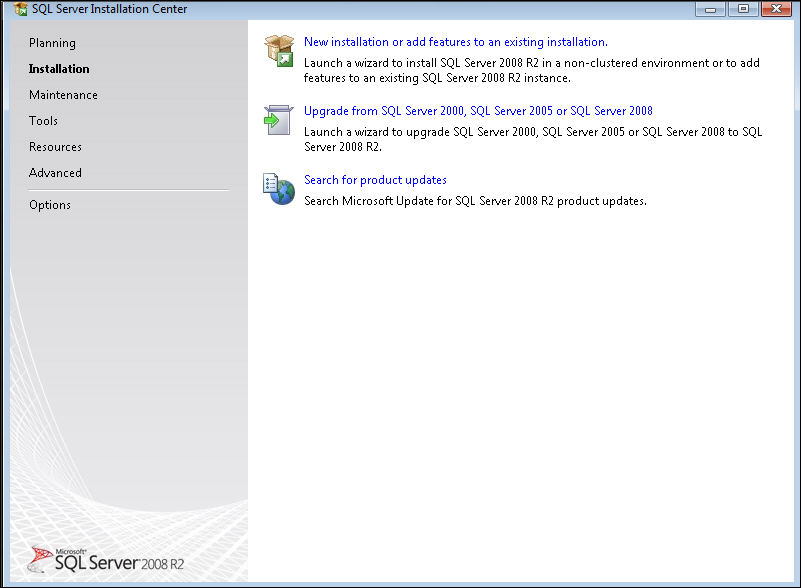Switch to the Maintenance section

pos(63,95)
